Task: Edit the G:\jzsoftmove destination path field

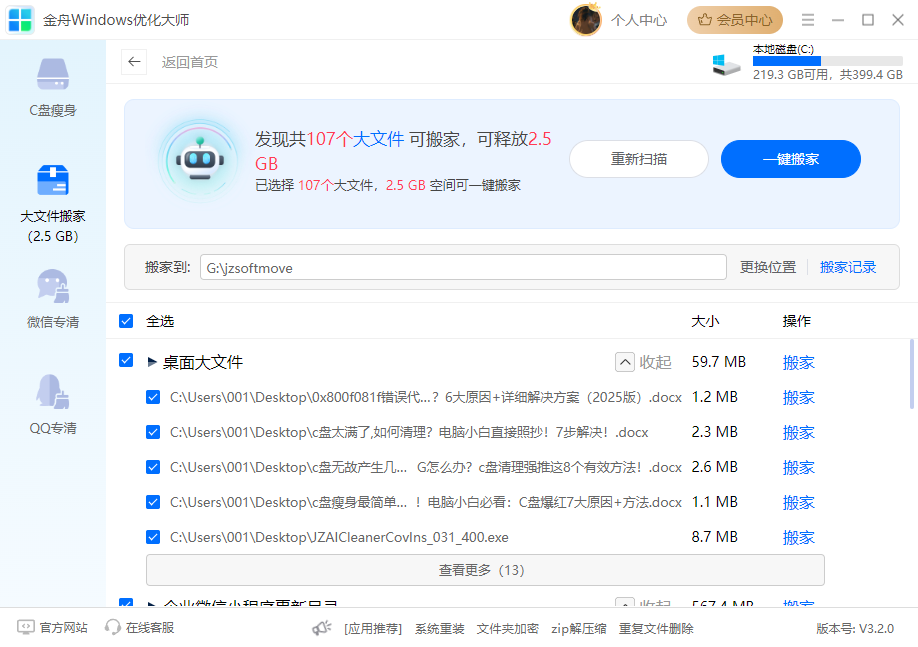Action: (x=463, y=268)
